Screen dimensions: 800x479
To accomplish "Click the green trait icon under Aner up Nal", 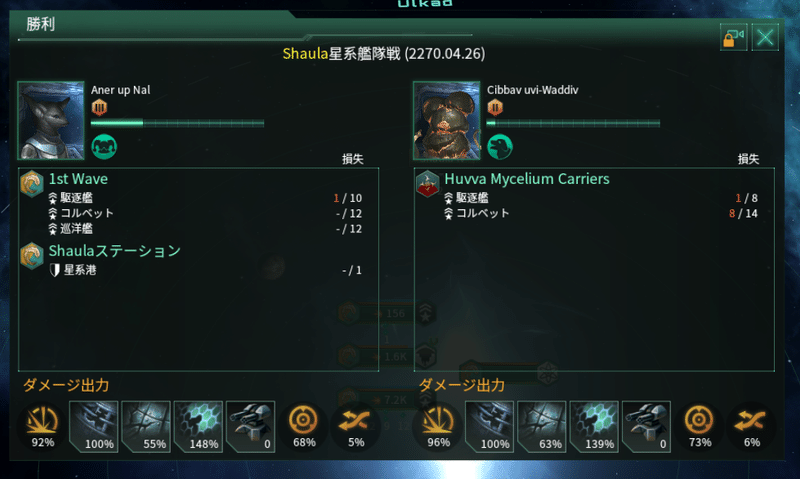I will (x=104, y=147).
